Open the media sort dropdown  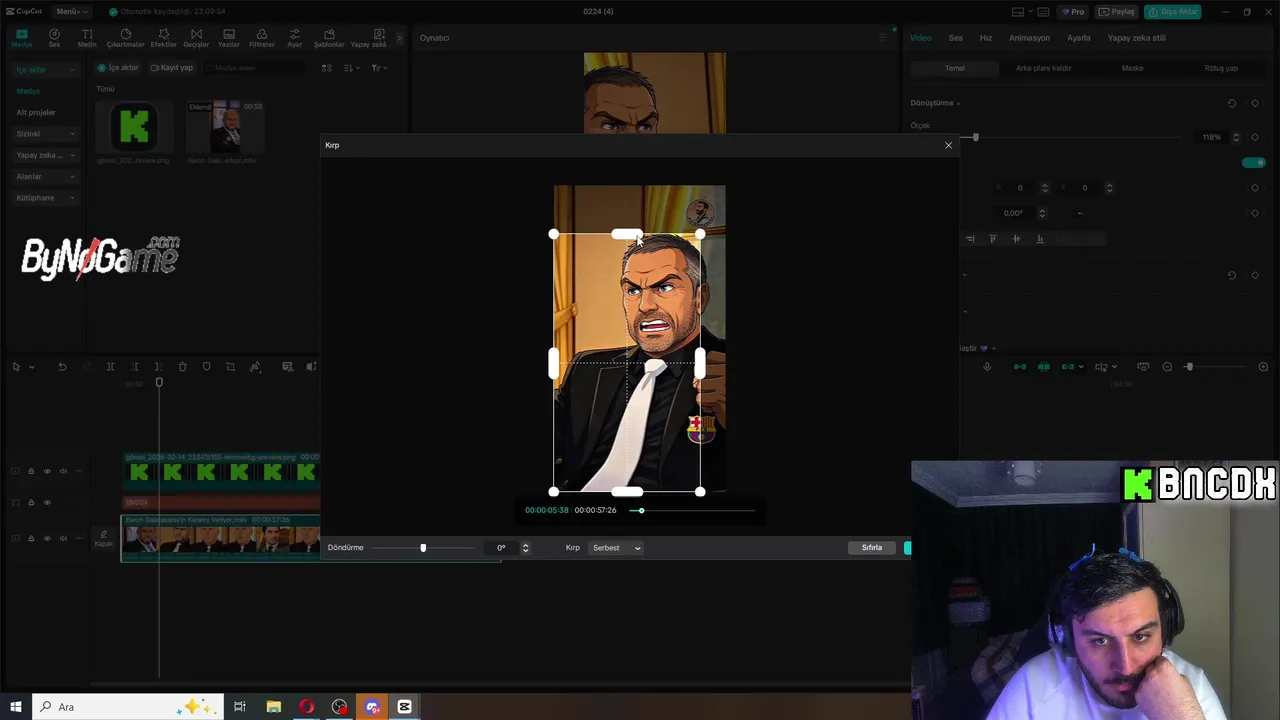pyautogui.click(x=351, y=68)
